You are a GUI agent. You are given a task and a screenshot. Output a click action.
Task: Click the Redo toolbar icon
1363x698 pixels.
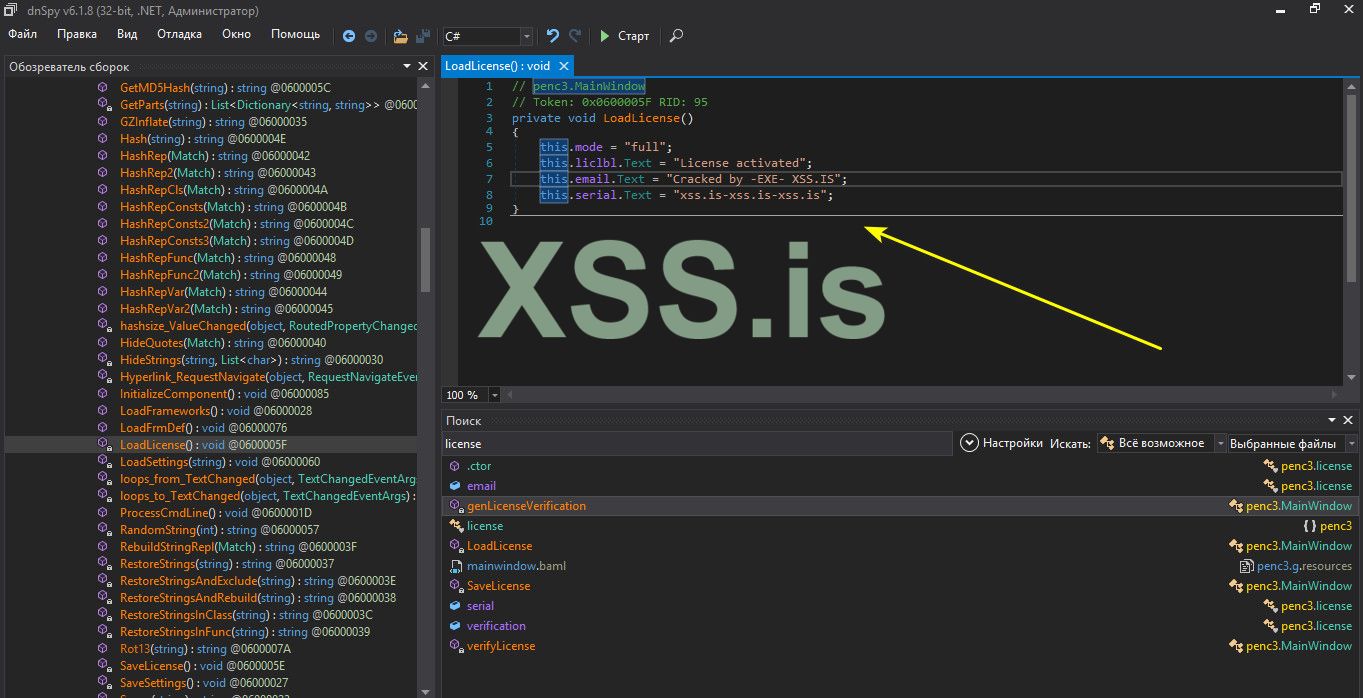pos(575,36)
